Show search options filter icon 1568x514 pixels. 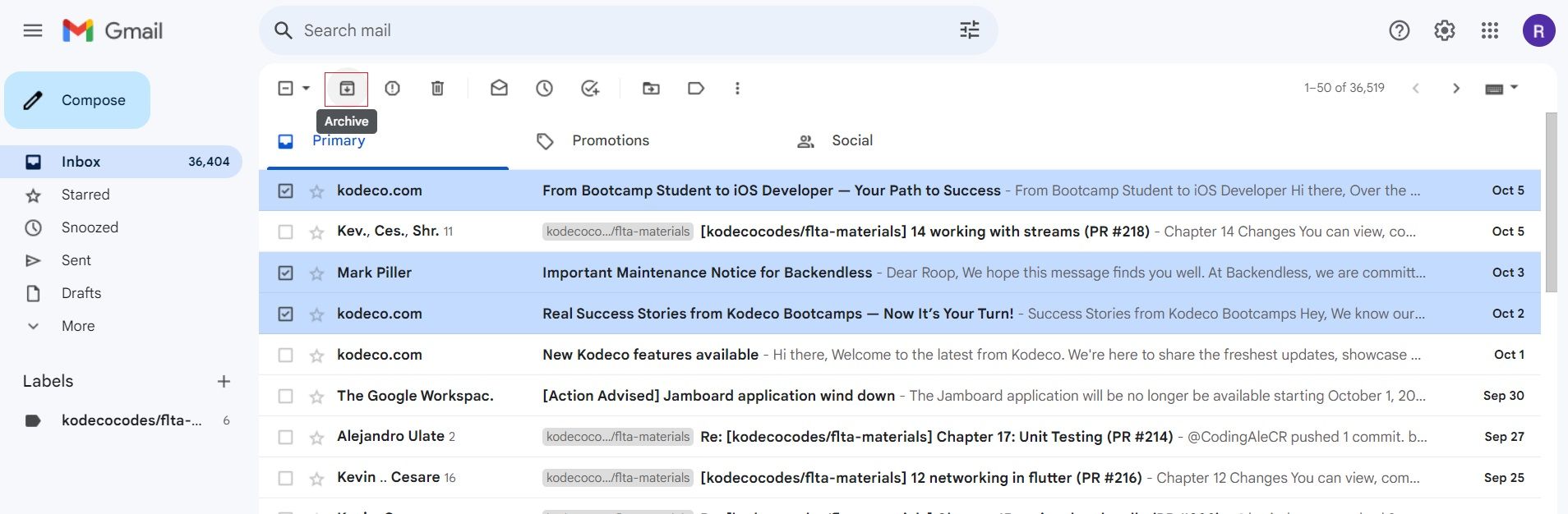point(969,30)
